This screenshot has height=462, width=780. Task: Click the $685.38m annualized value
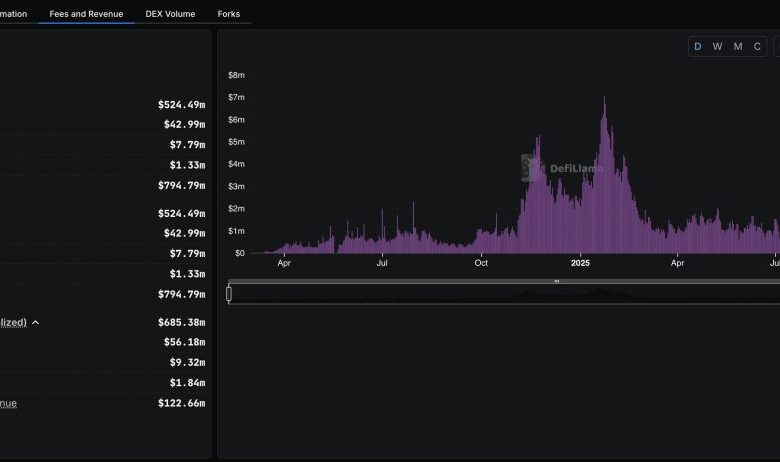click(x=181, y=323)
